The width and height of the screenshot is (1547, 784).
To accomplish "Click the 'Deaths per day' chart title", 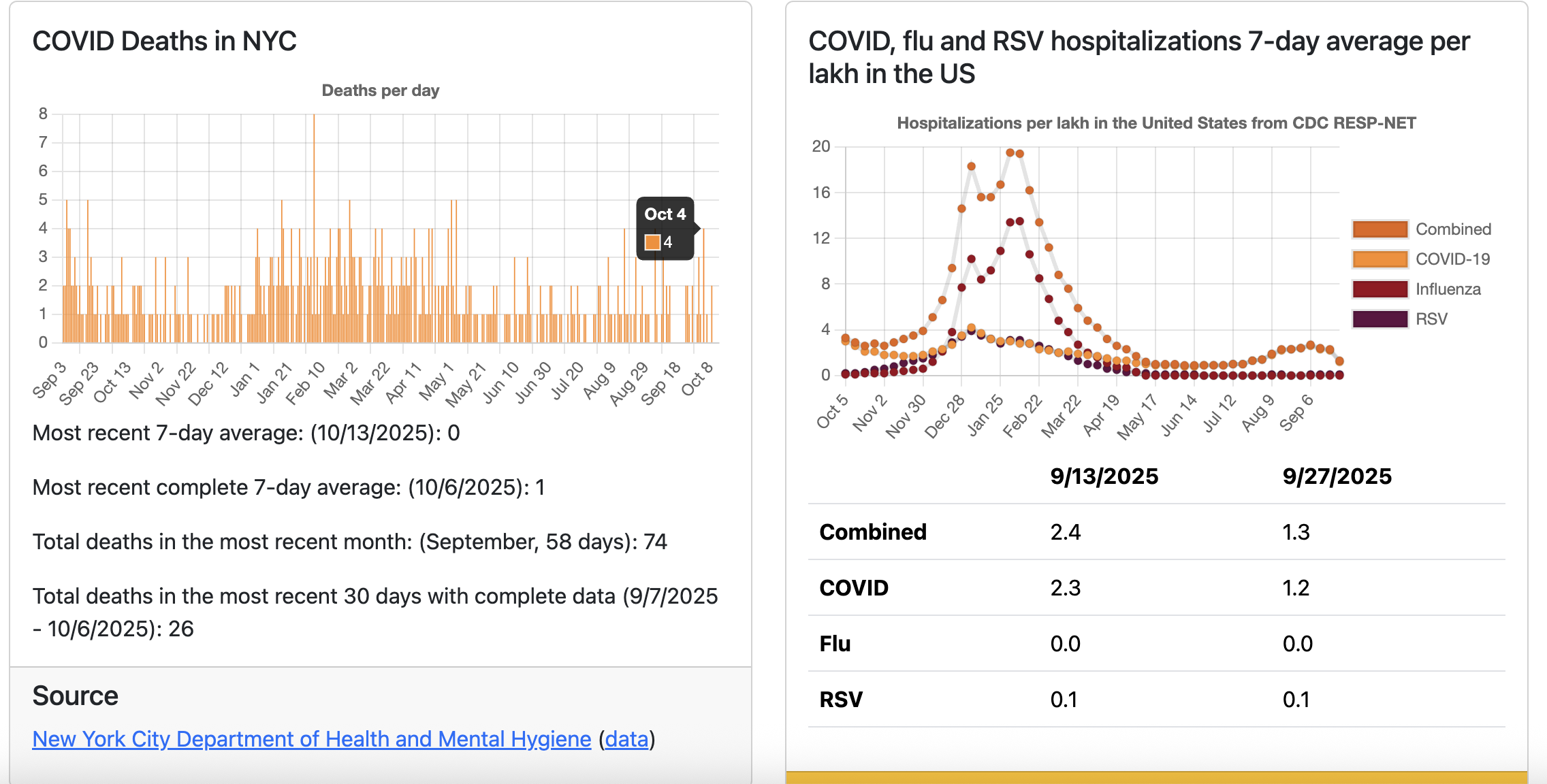I will 380,91.
